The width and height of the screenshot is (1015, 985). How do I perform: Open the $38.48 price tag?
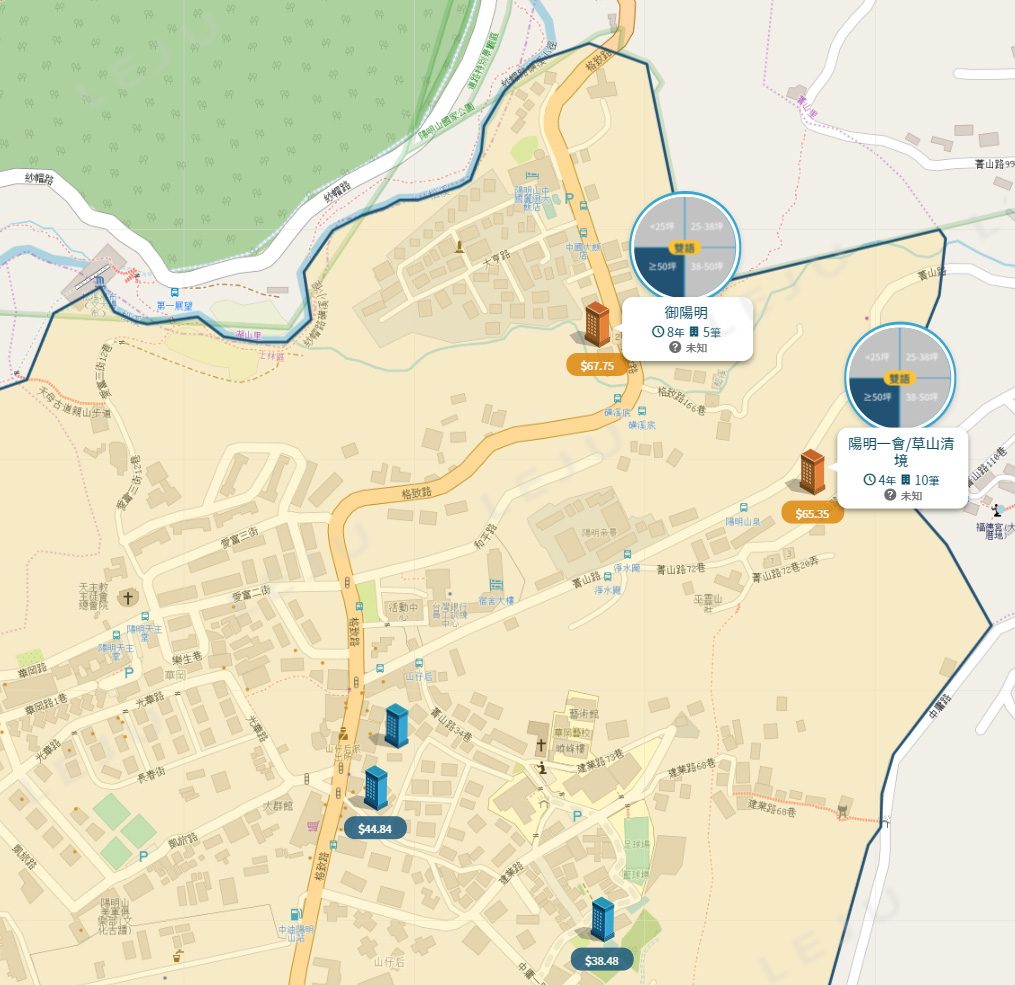(601, 960)
